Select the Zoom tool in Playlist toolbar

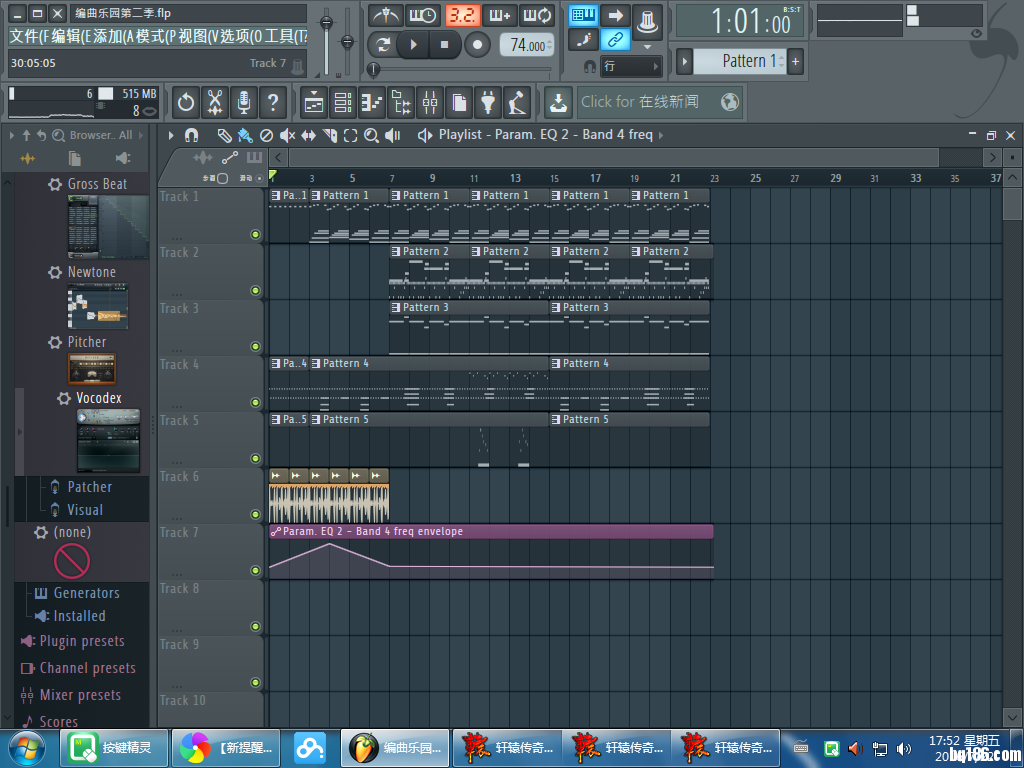click(371, 135)
